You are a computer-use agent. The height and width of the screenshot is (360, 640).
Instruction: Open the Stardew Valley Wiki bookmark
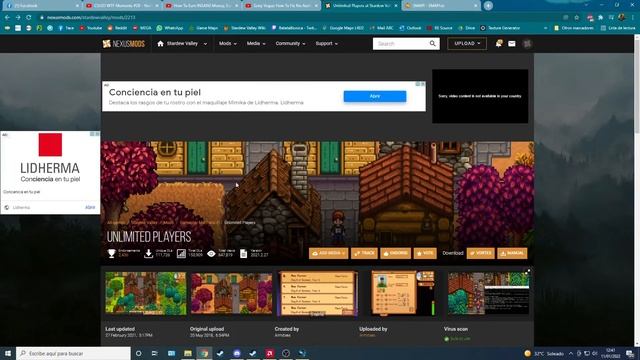[244, 28]
